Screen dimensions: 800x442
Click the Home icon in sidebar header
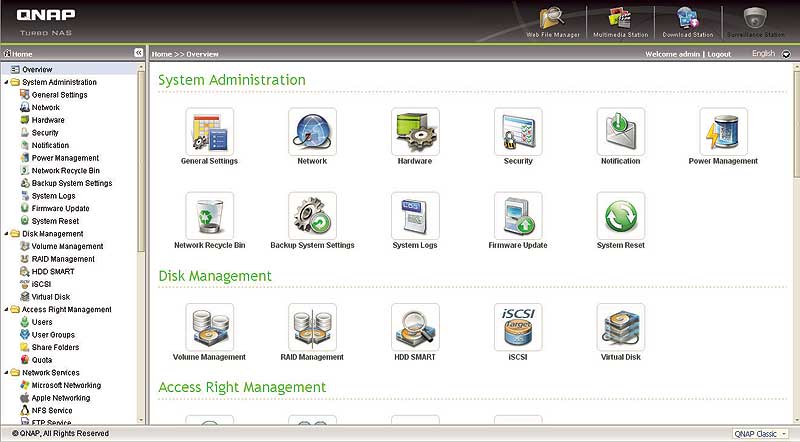point(7,53)
